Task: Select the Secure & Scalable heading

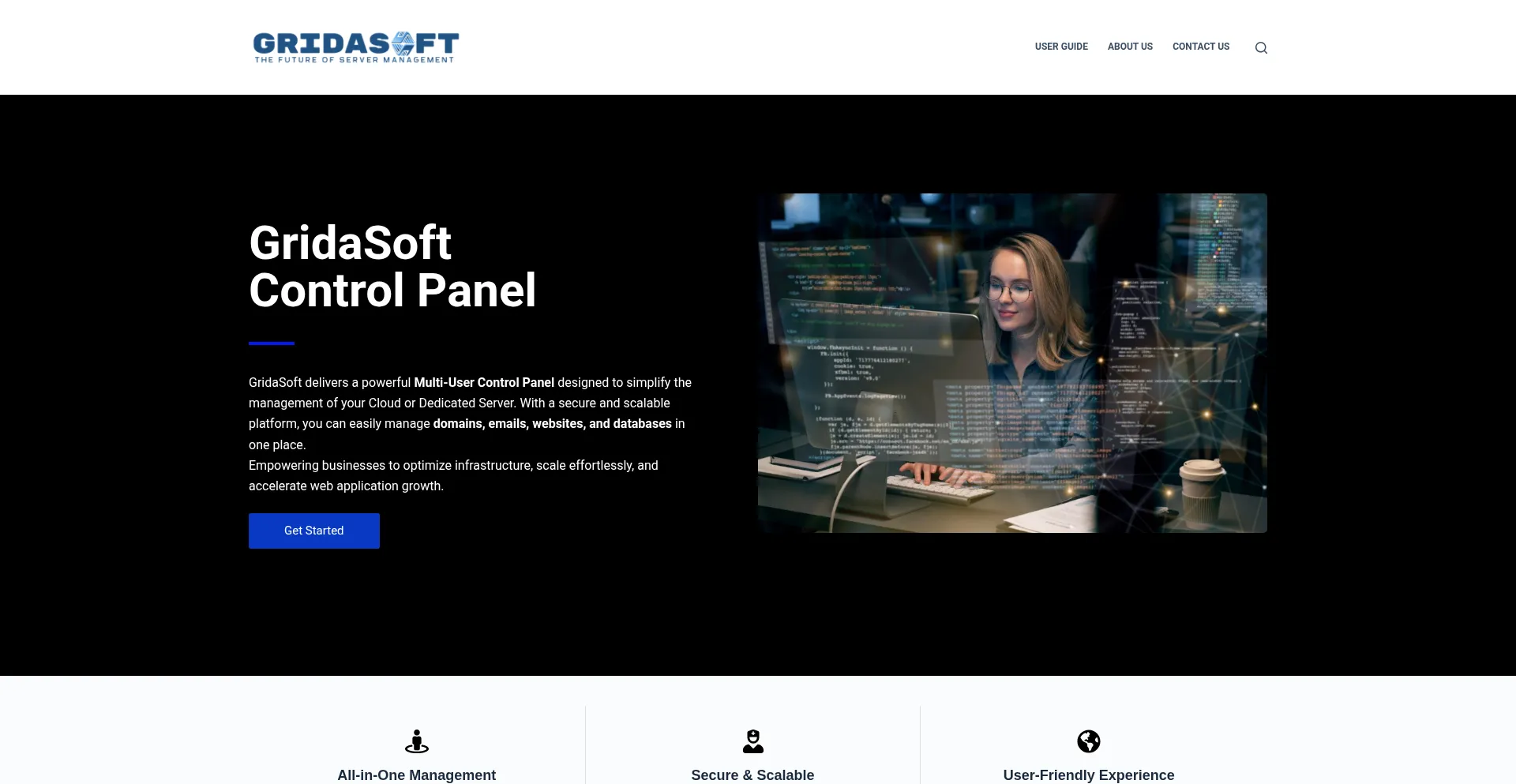Action: pyautogui.click(x=752, y=775)
